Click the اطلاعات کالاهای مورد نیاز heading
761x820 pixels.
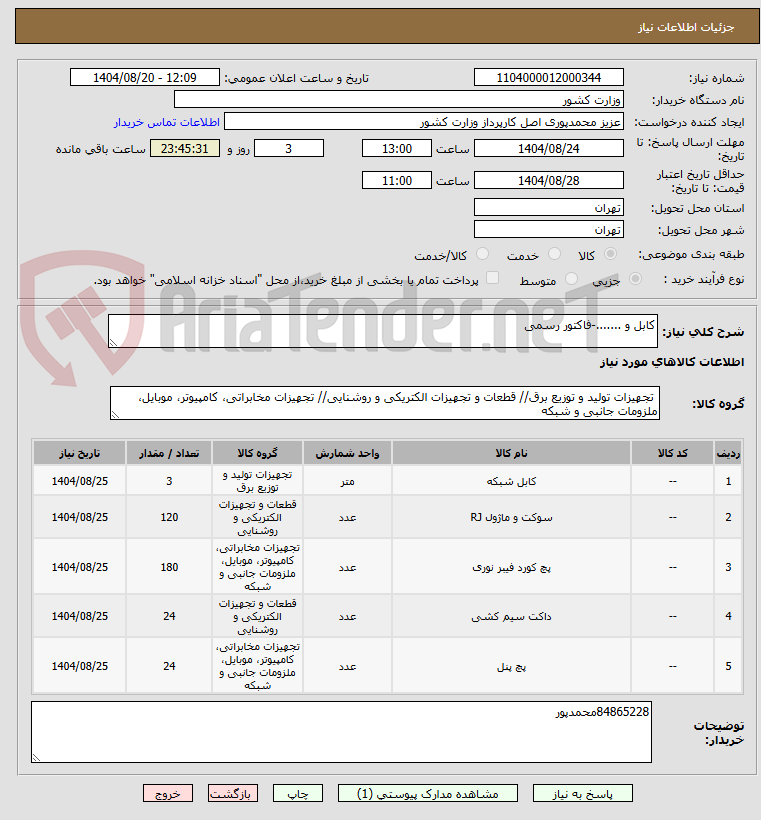point(672,362)
